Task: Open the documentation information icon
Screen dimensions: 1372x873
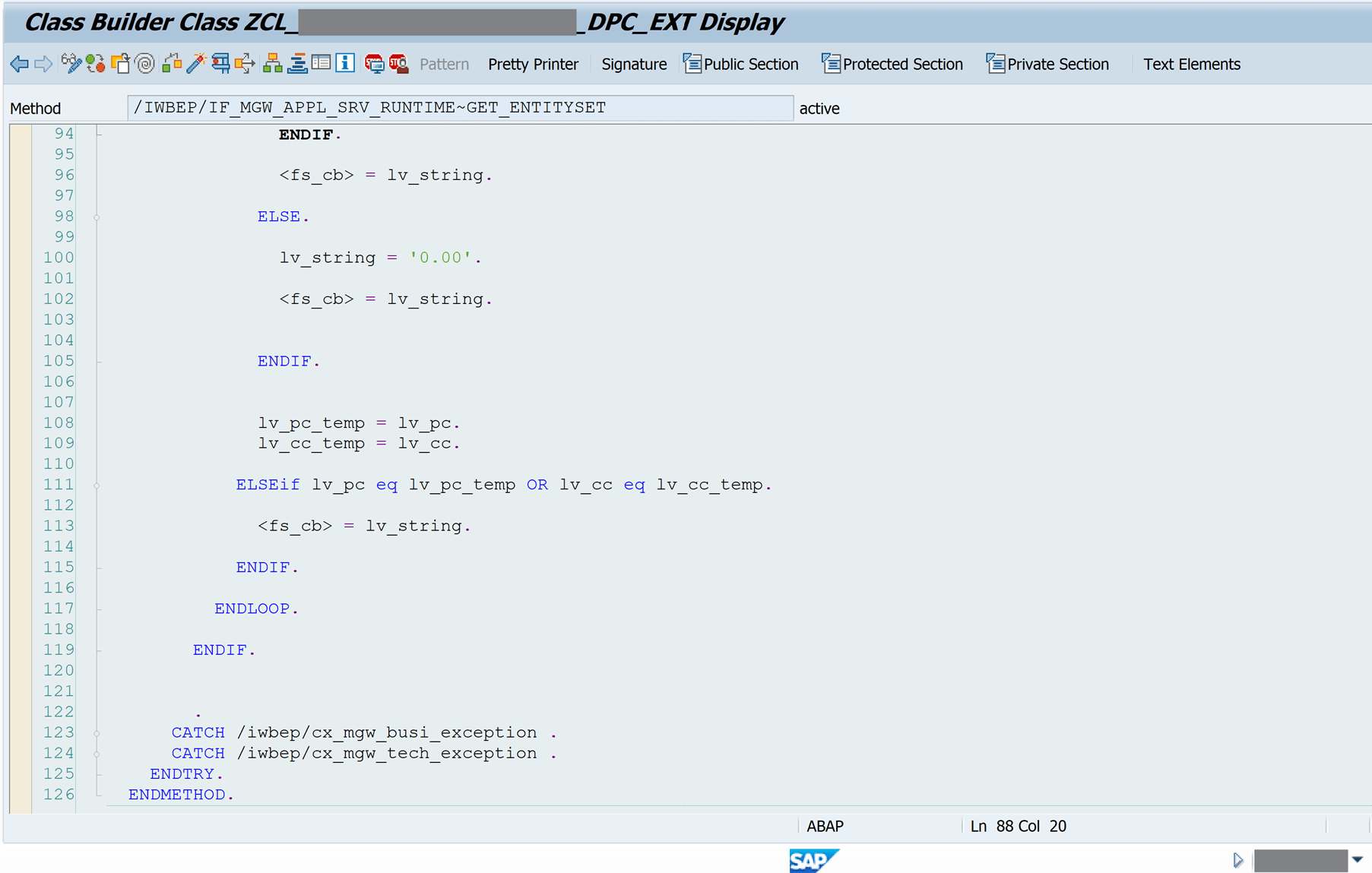Action: tap(344, 64)
